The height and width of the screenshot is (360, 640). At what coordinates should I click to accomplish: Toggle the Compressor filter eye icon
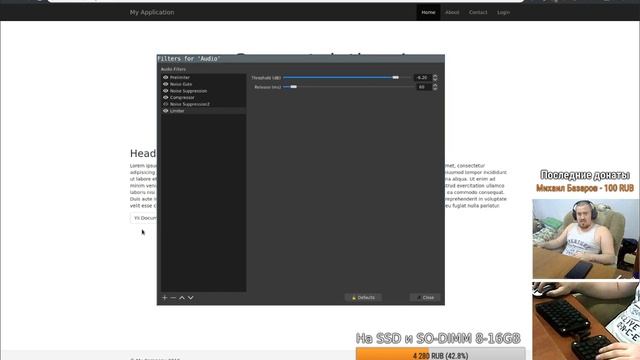coord(166,98)
